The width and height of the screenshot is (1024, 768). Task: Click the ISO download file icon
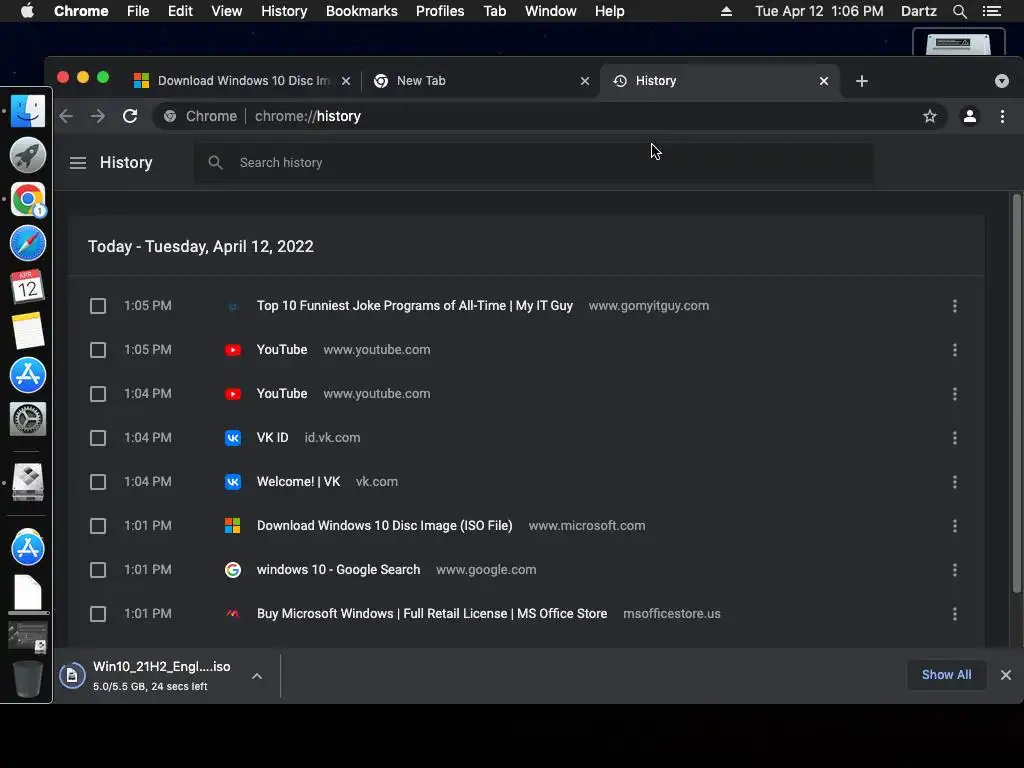(x=72, y=676)
